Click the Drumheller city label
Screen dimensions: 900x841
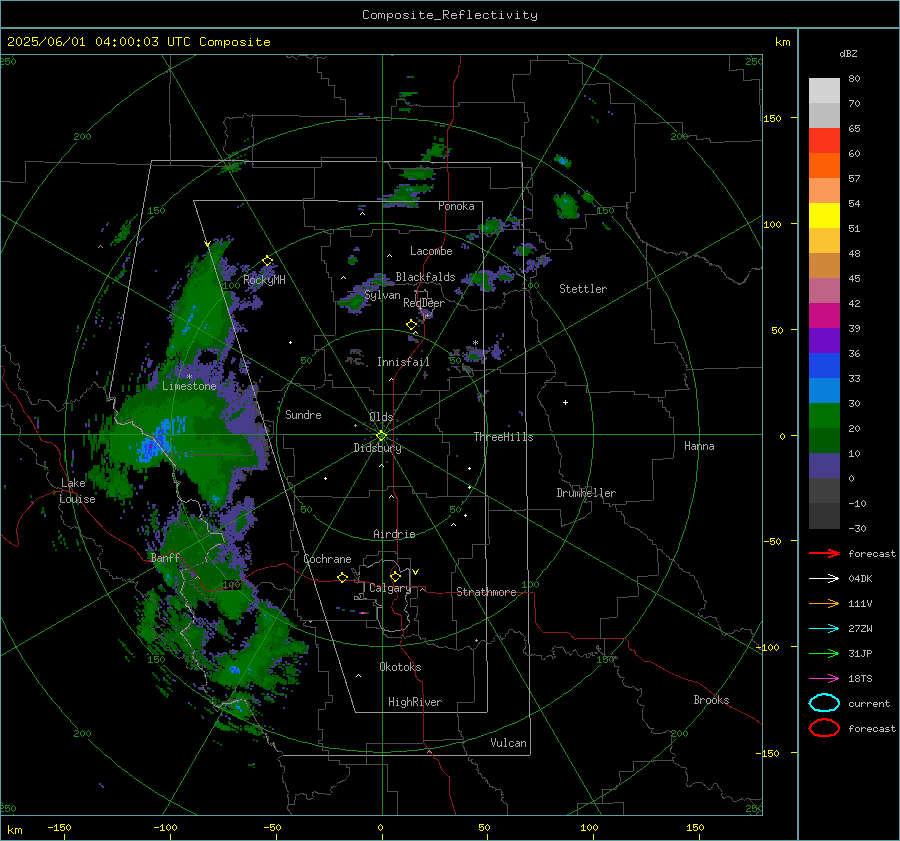[586, 493]
